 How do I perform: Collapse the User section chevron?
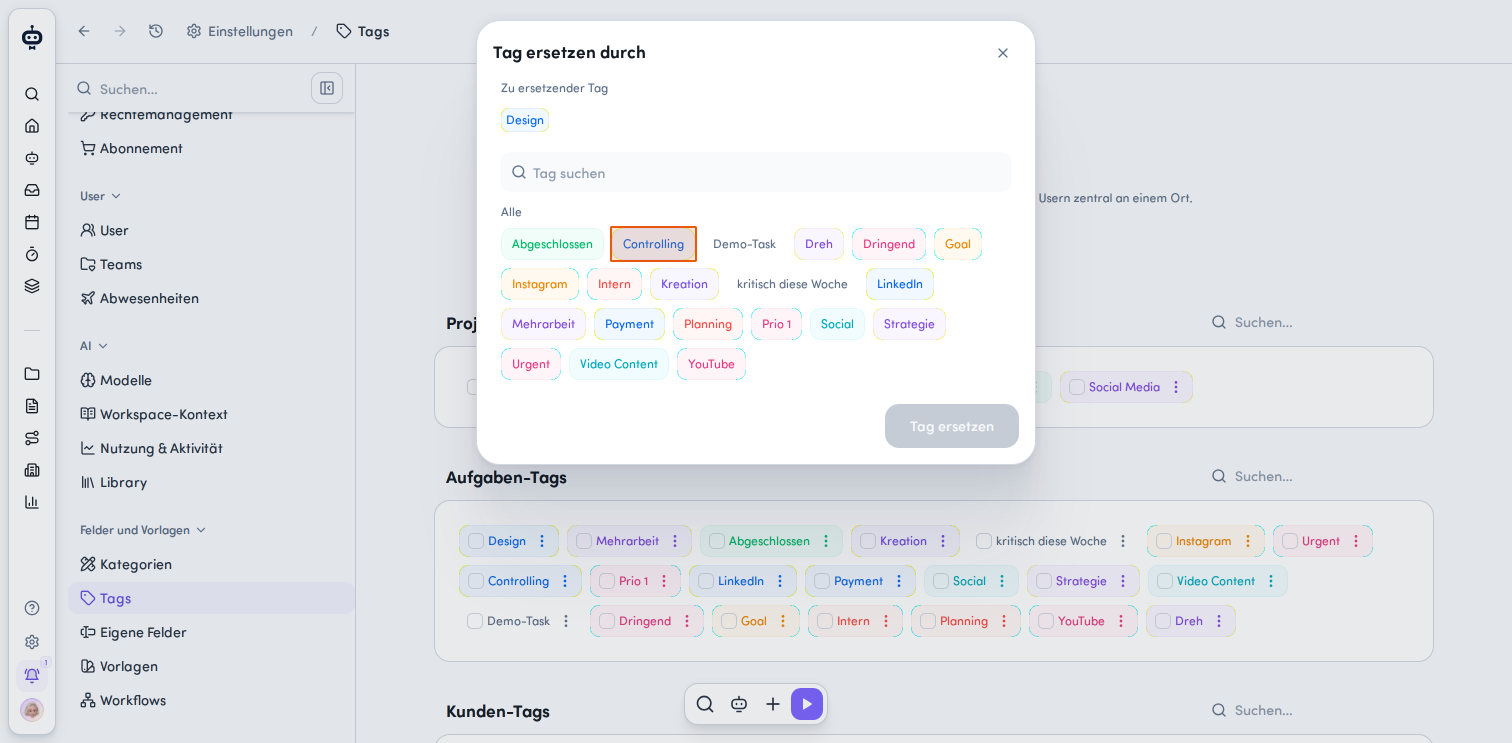116,196
